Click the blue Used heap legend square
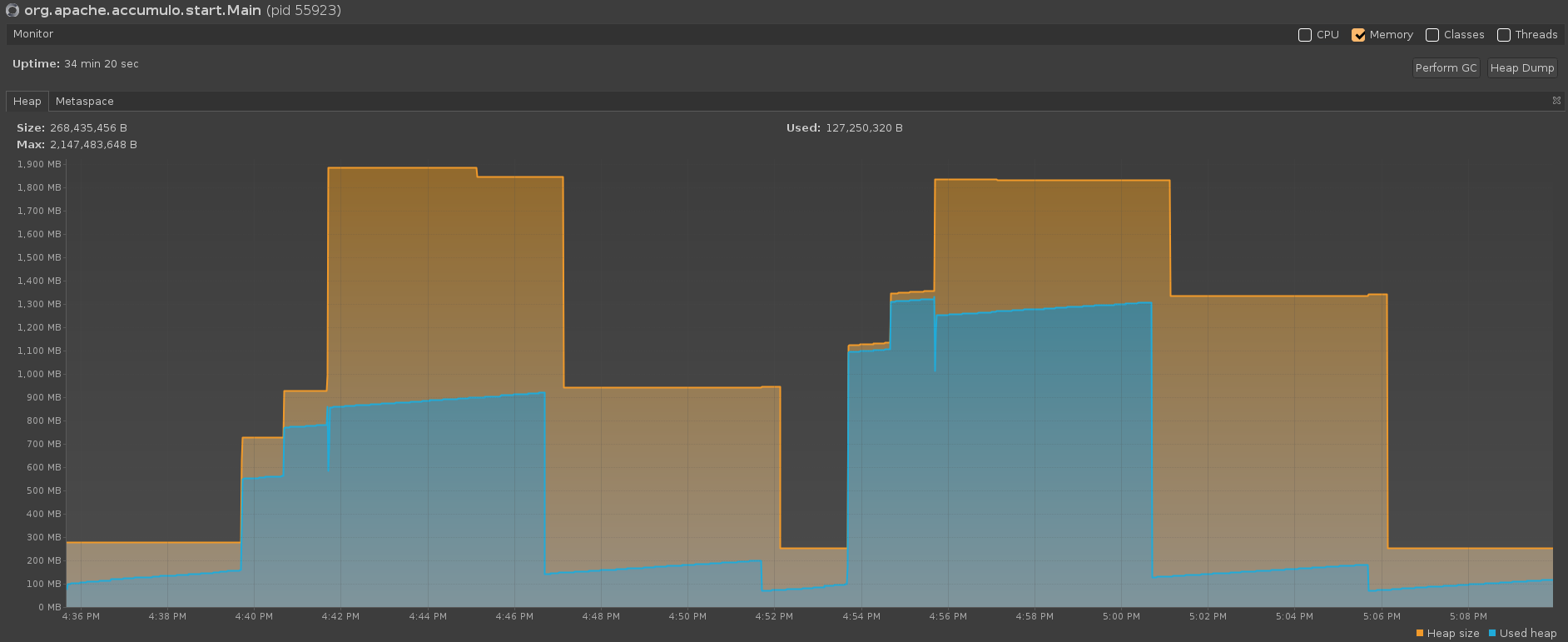The width and height of the screenshot is (1568, 642). click(1492, 633)
